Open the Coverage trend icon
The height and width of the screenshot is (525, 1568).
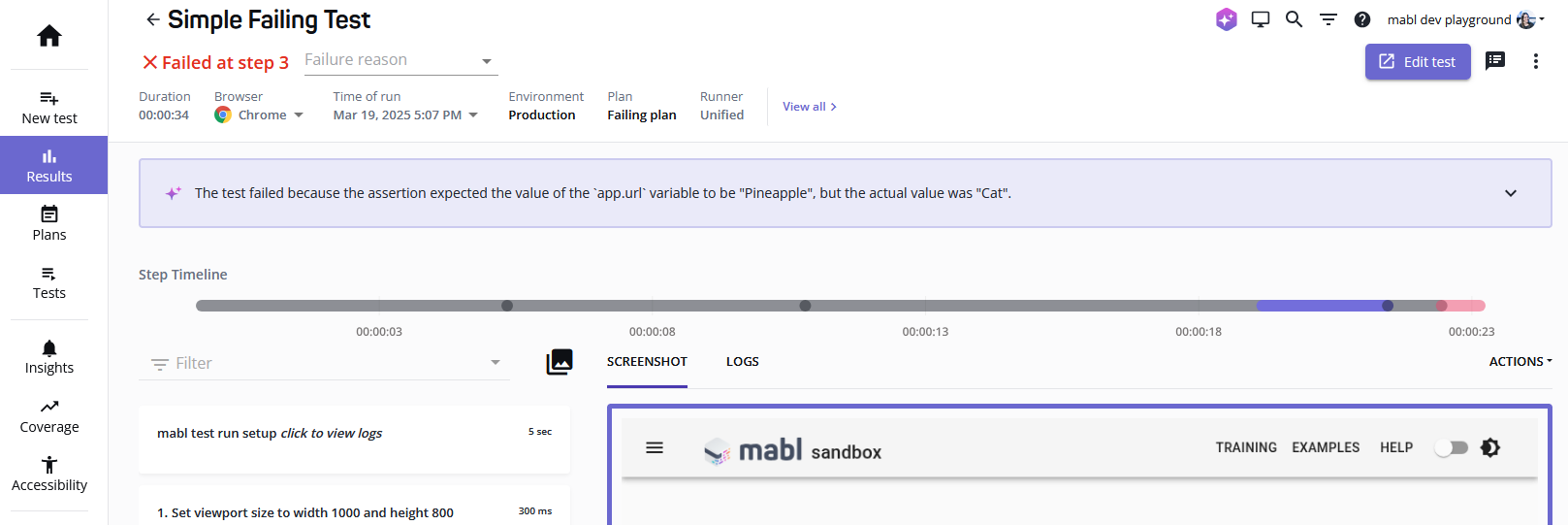click(49, 407)
